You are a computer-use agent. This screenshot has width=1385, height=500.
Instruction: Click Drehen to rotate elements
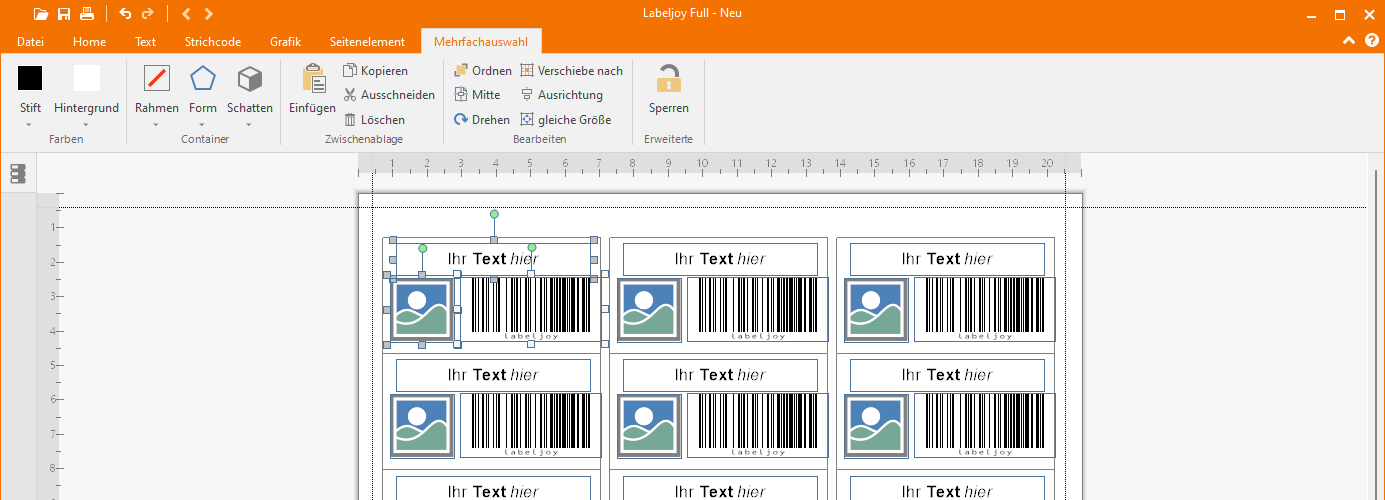pyautogui.click(x=481, y=119)
